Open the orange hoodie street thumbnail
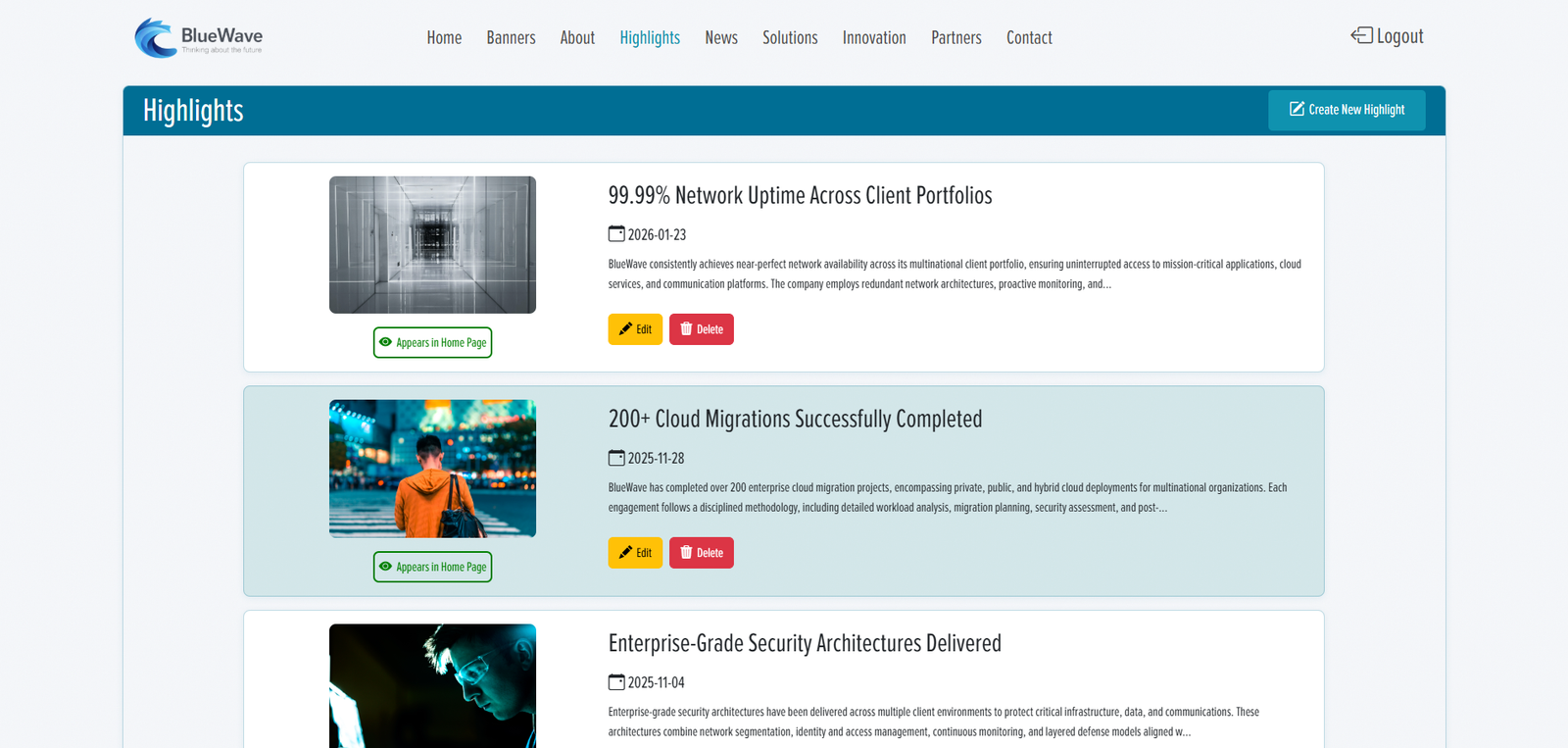The height and width of the screenshot is (748, 1568). pyautogui.click(x=432, y=469)
